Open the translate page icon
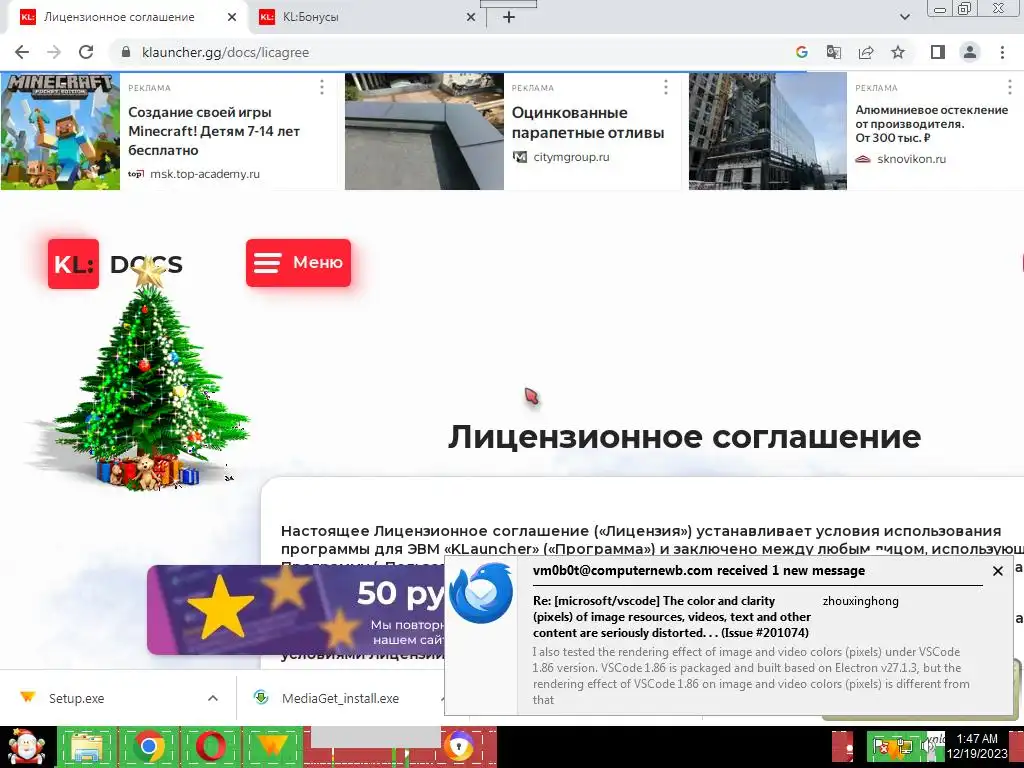 point(833,52)
